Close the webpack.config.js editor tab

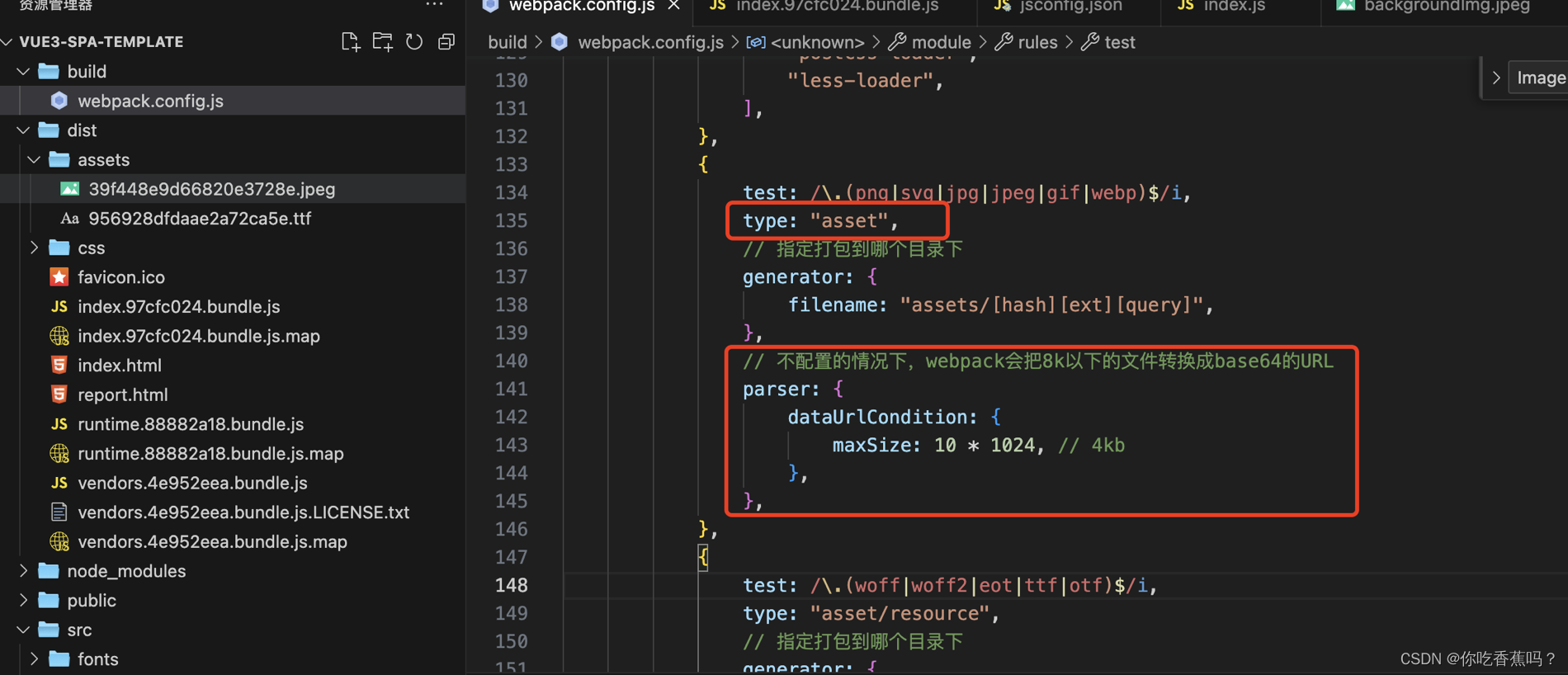pos(673,6)
